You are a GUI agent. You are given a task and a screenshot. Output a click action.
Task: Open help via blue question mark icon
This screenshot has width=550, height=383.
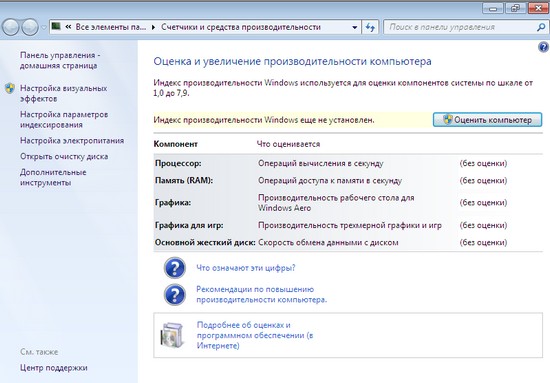pyautogui.click(x=543, y=47)
